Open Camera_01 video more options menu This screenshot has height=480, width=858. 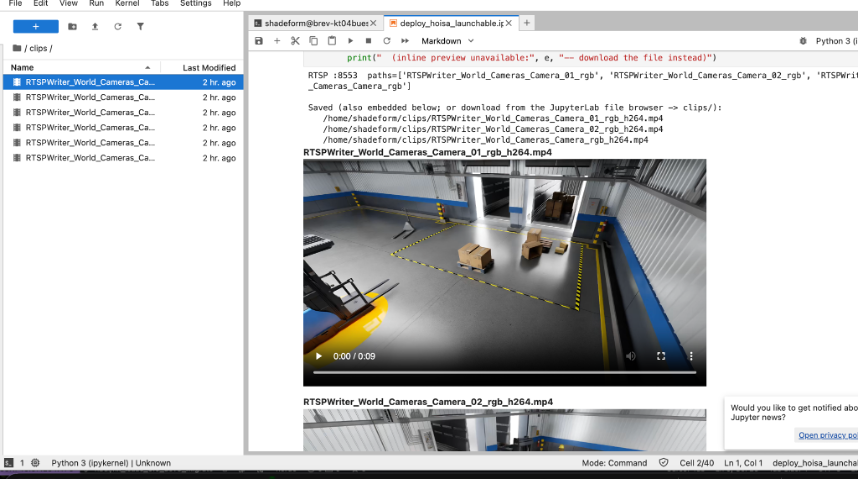click(x=691, y=356)
